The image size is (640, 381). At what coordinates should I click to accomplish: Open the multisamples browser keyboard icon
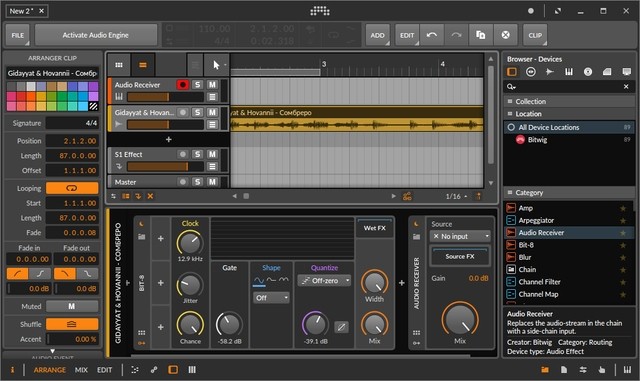569,72
